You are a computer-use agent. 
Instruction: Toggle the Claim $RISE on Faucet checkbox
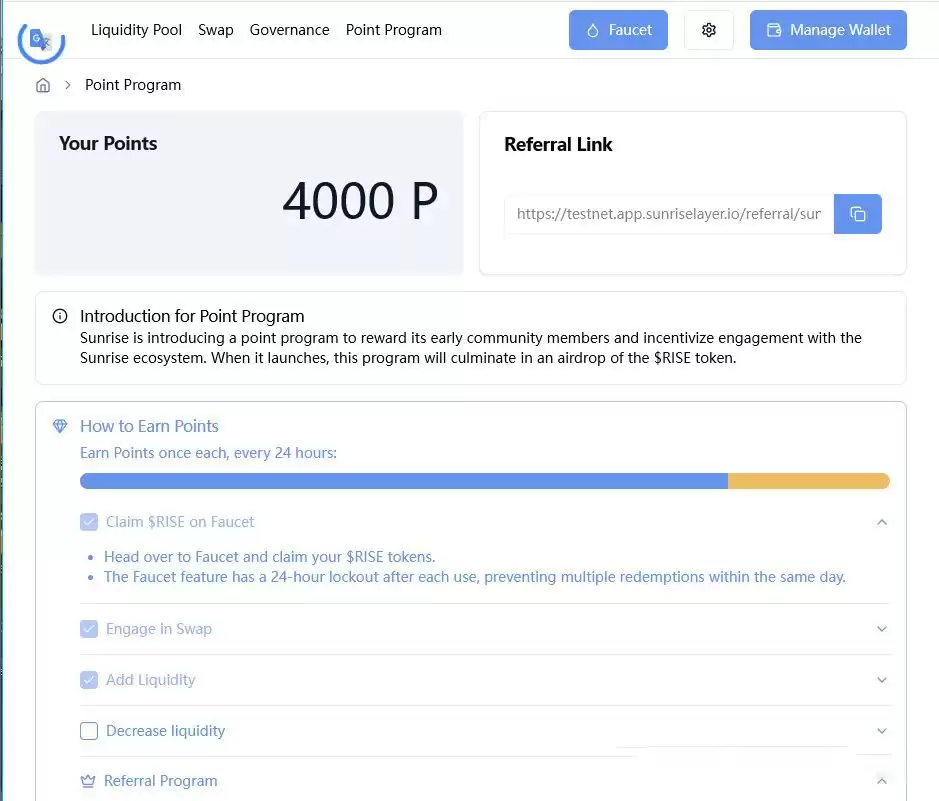pos(89,522)
